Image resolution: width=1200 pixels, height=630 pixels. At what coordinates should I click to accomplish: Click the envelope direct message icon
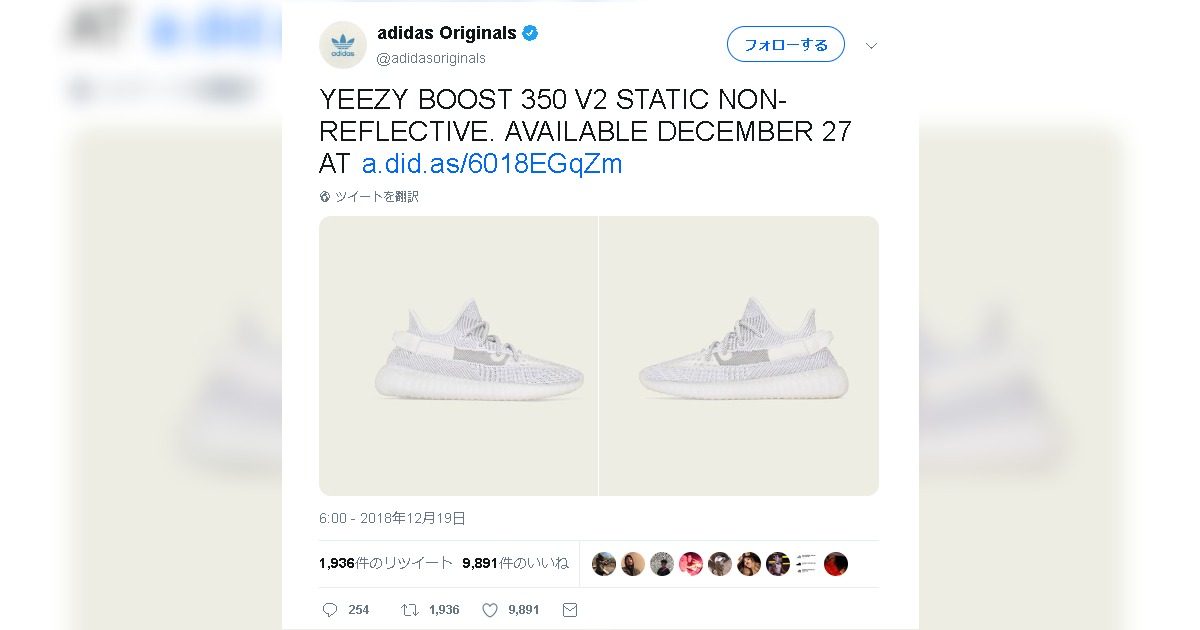pyautogui.click(x=570, y=609)
